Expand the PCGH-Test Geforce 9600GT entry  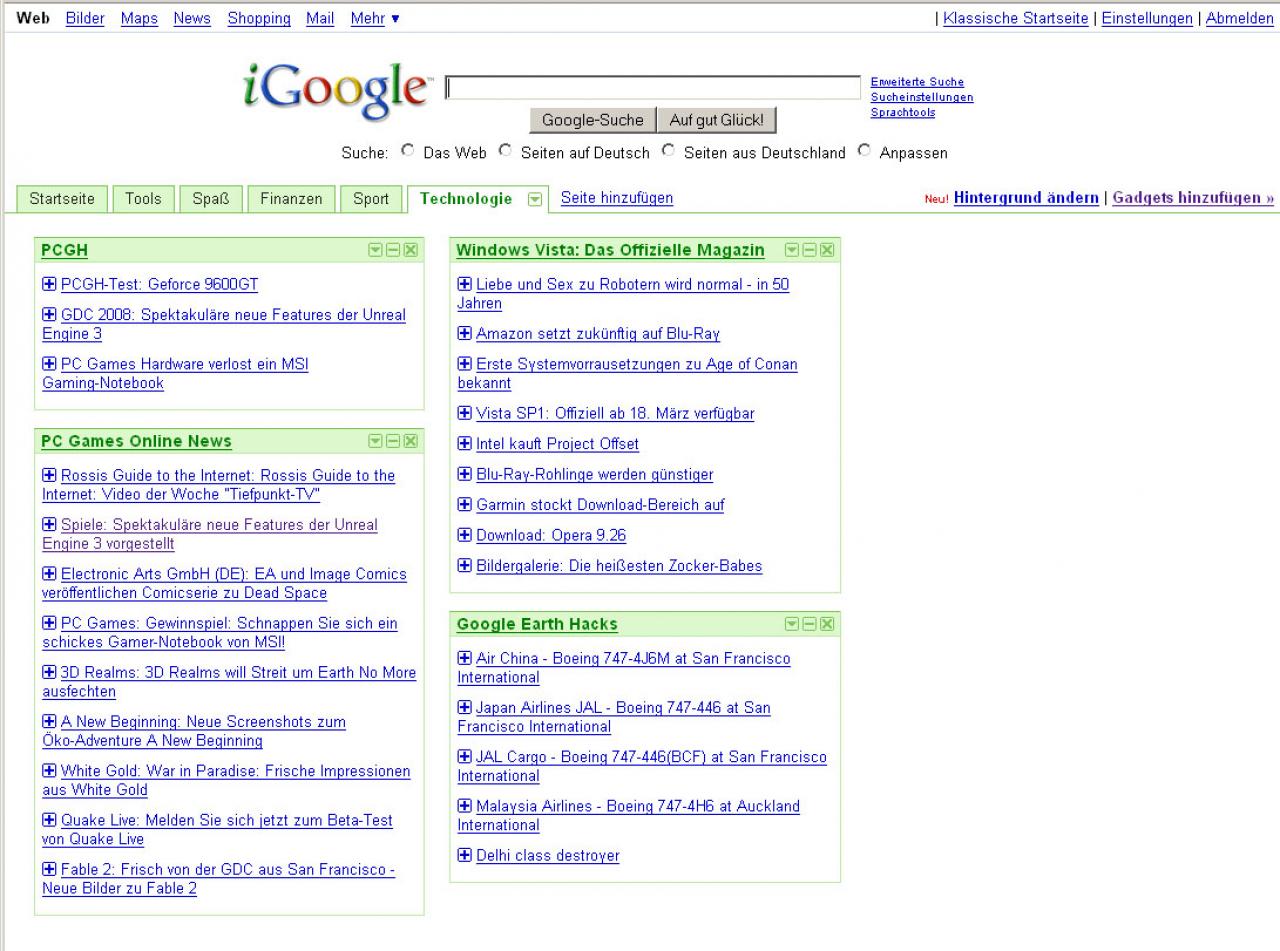(49, 284)
